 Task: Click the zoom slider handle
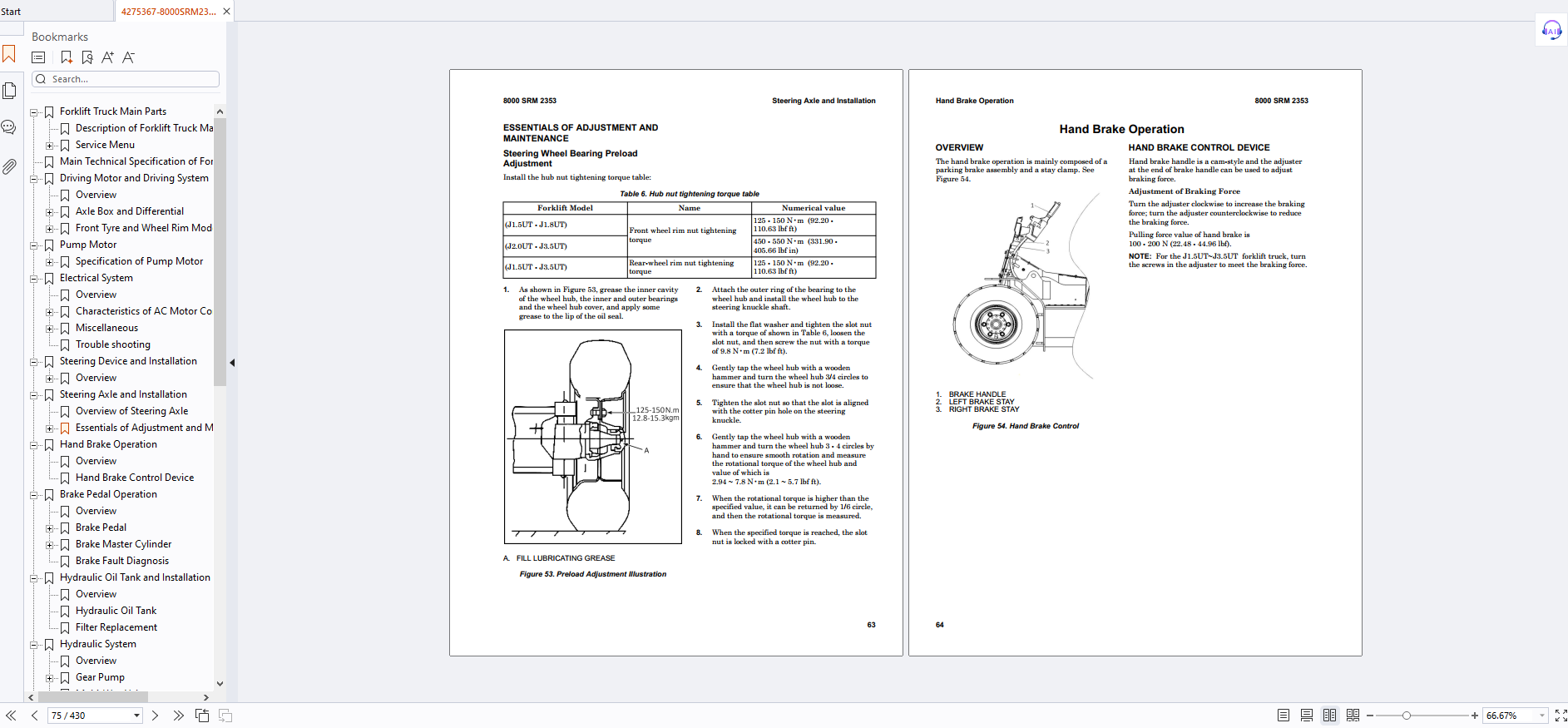click(1406, 716)
